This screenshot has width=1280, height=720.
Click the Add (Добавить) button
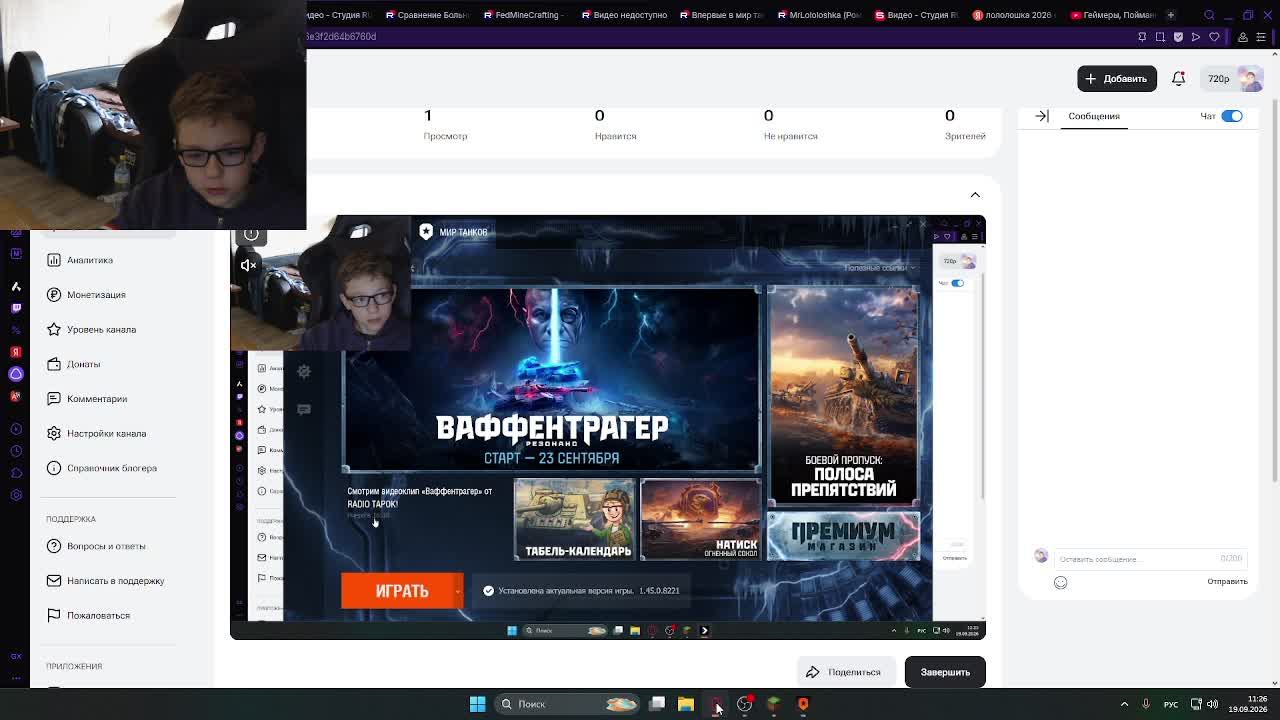(x=1117, y=79)
